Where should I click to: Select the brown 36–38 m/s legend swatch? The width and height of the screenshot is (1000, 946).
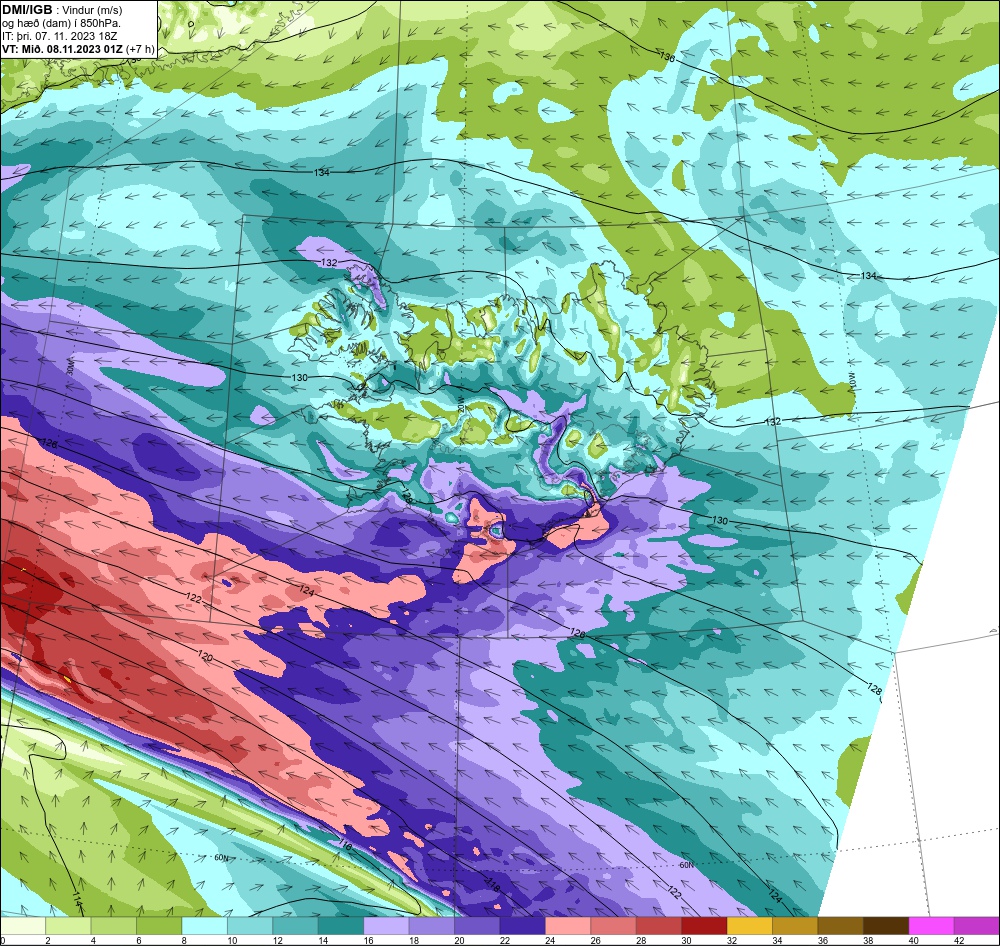pyautogui.click(x=840, y=926)
